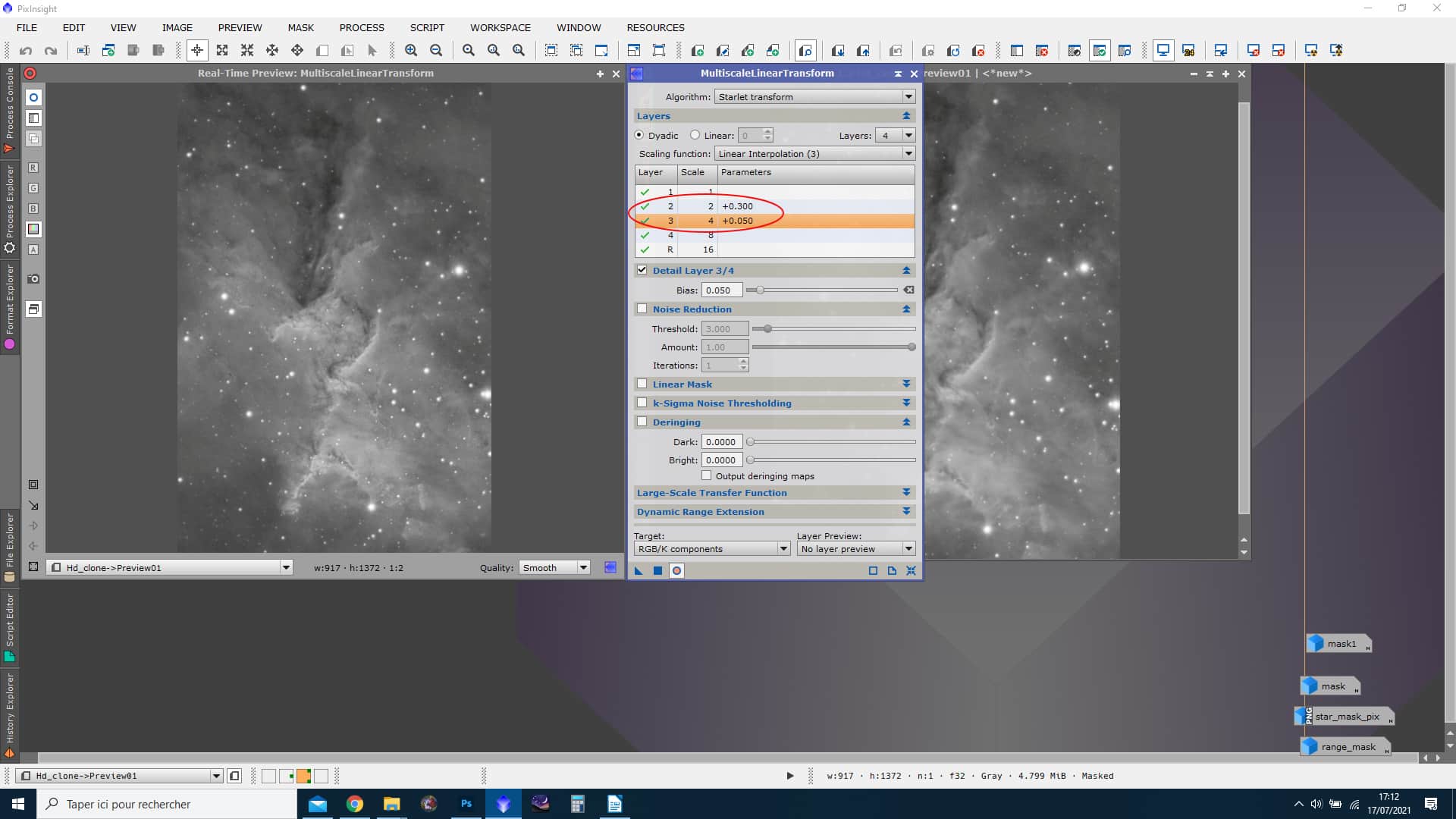This screenshot has height=819, width=1456.
Task: Select the Linear radio button in Layers
Action: (x=695, y=135)
